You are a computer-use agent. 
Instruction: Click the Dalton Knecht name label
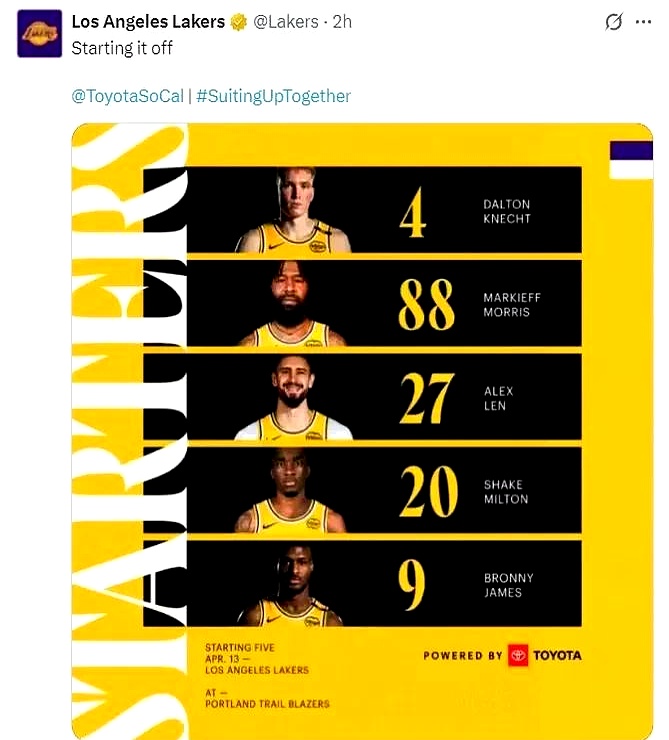pos(506,211)
